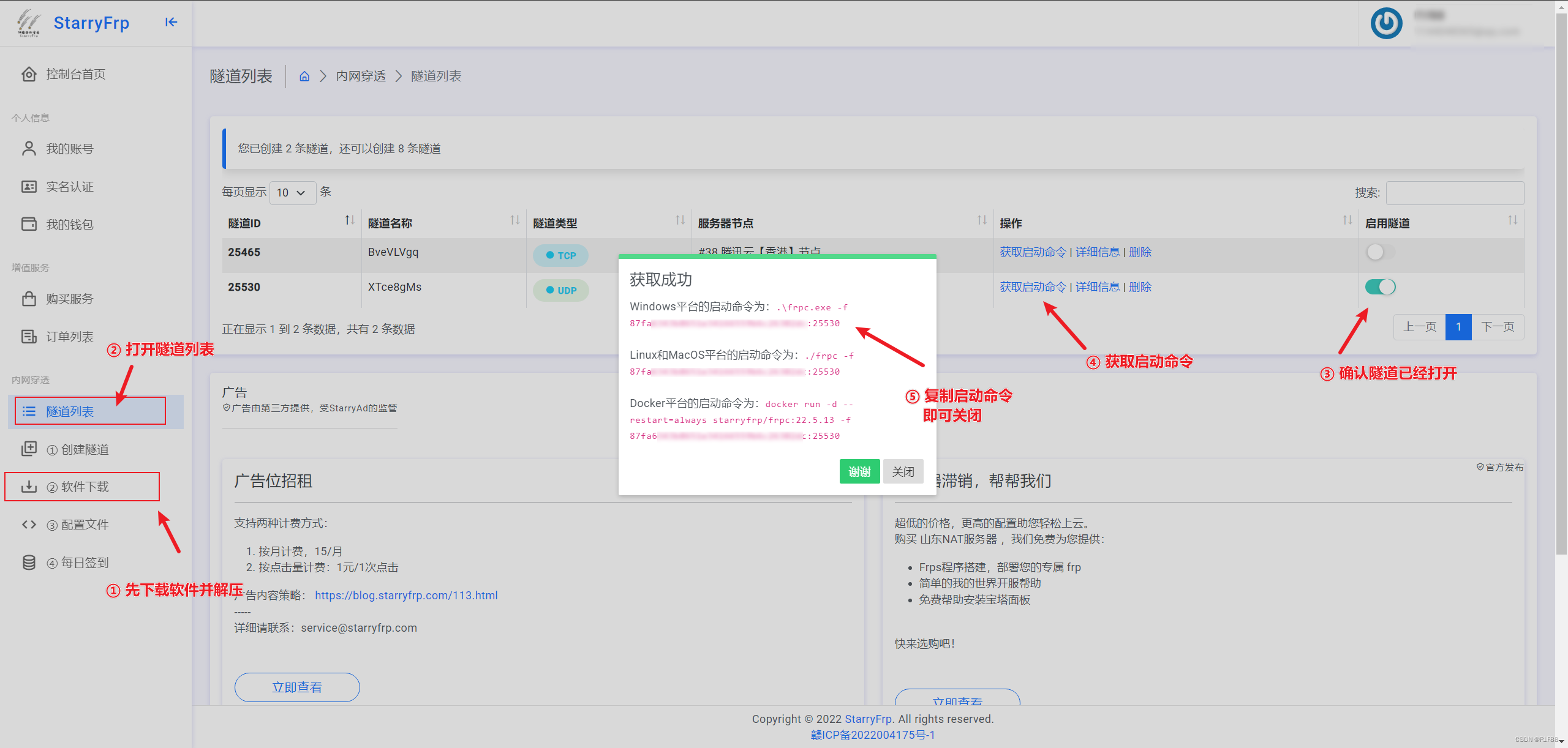Open 我的账号 menu item
1568x748 pixels.
pyautogui.click(x=70, y=149)
